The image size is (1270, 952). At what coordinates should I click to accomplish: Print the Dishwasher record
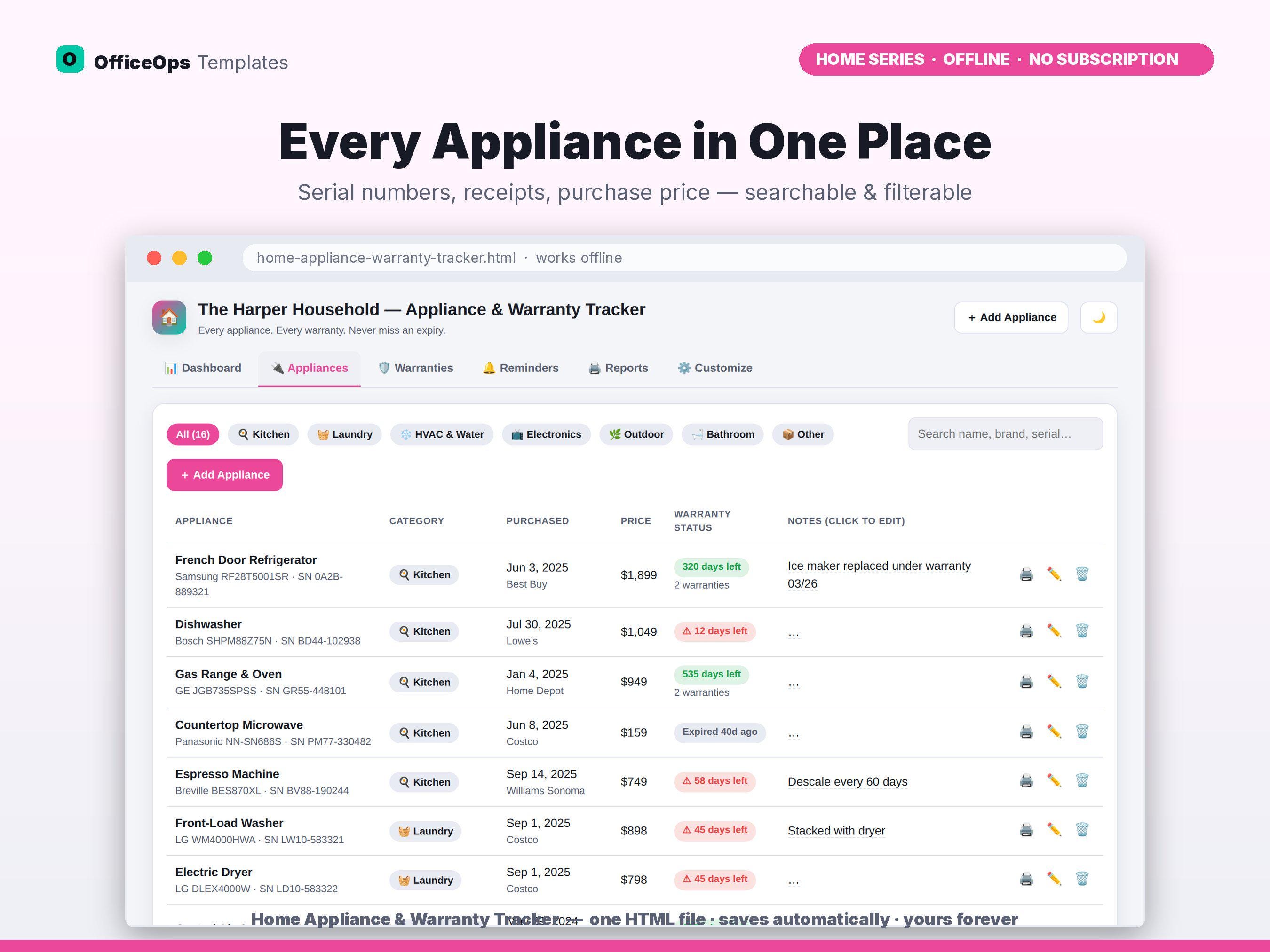point(1026,631)
